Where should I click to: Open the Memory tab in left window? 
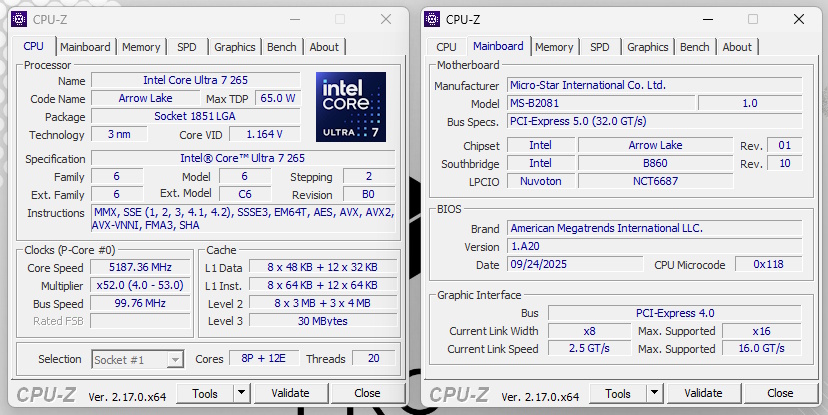(141, 47)
